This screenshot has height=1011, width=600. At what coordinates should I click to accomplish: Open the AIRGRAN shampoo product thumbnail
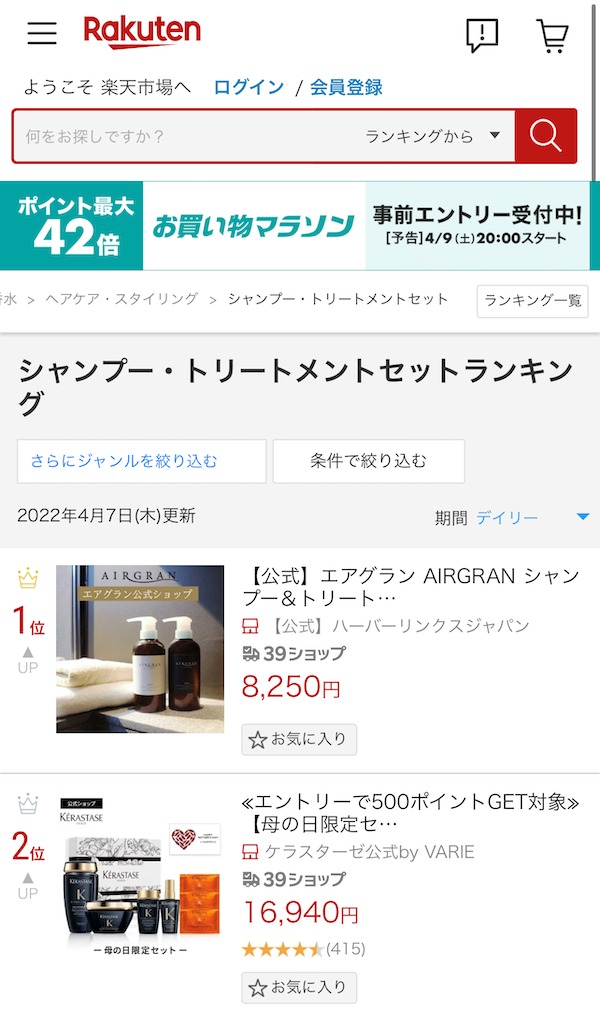140,649
